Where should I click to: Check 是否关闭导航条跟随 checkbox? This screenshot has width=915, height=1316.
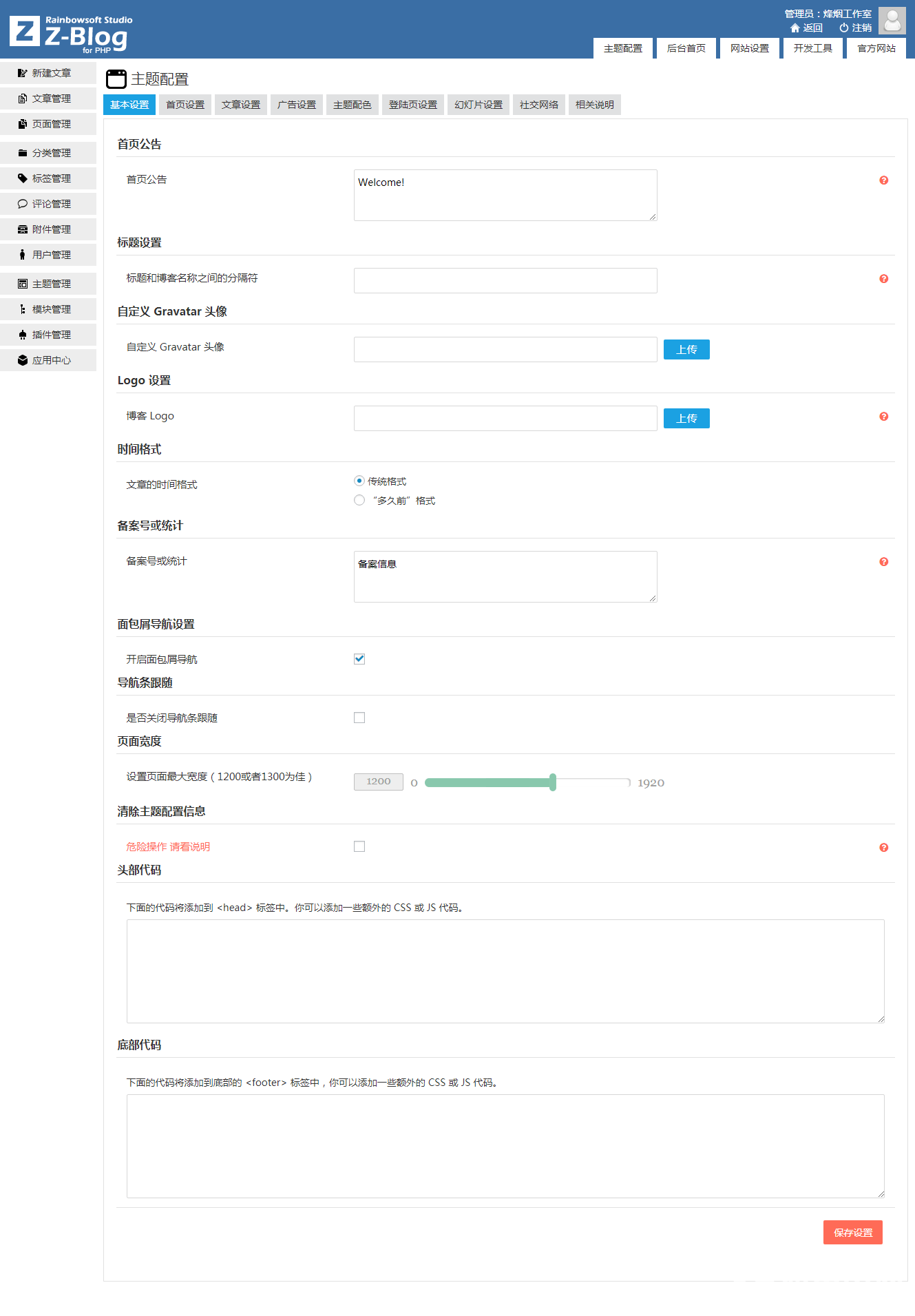(x=359, y=718)
